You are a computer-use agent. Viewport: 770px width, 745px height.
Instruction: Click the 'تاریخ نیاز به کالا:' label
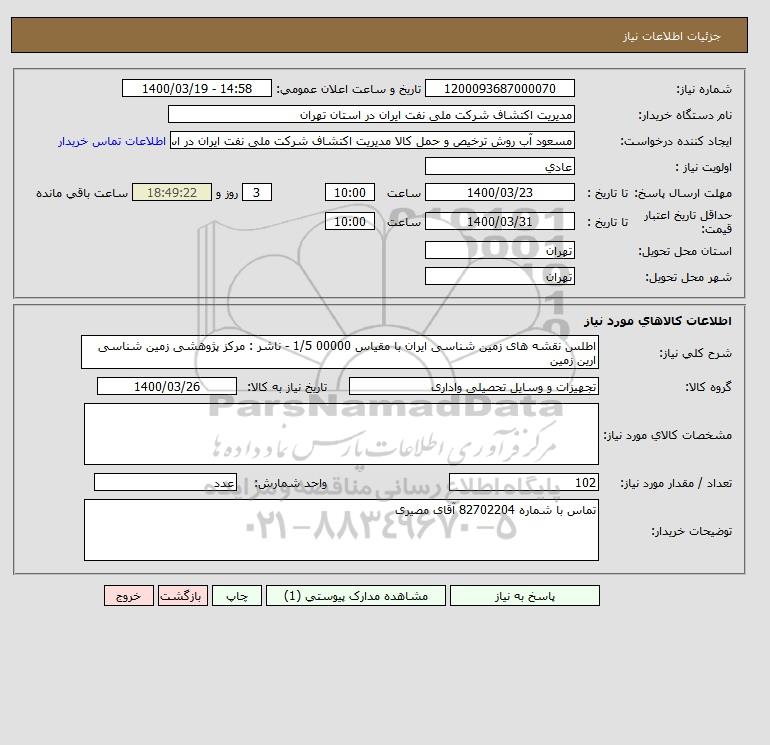(x=287, y=387)
